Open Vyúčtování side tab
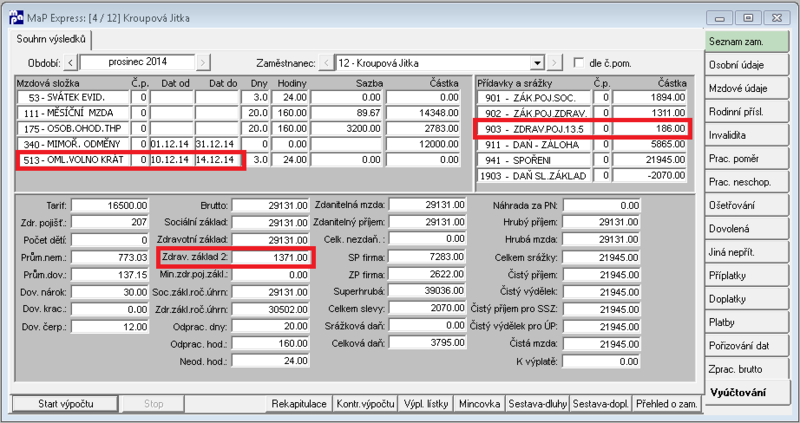800x423 pixels. coord(746,393)
